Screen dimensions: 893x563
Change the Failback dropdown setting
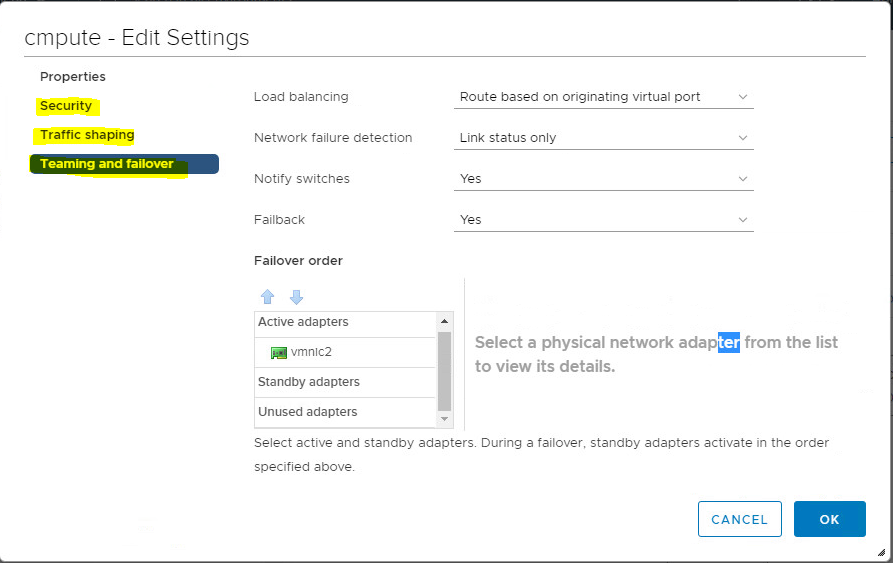click(x=603, y=220)
